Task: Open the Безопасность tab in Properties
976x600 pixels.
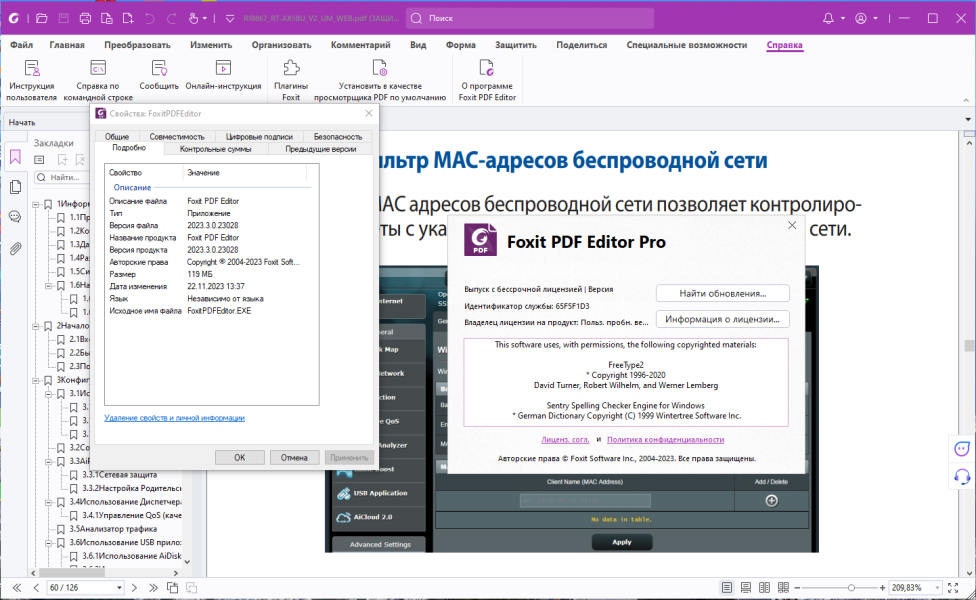Action: [x=337, y=136]
